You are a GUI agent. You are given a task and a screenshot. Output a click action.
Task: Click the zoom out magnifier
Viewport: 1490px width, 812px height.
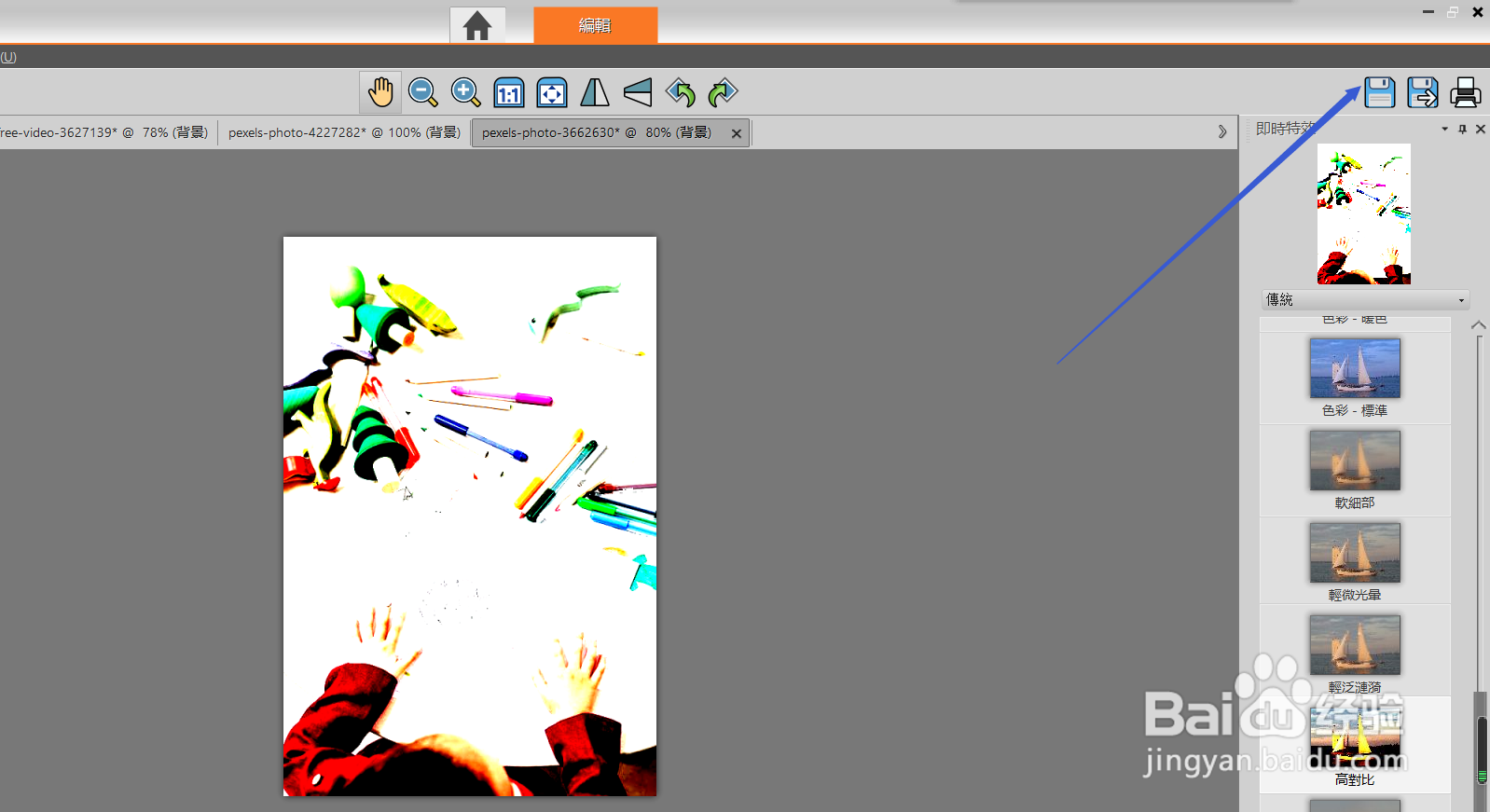coord(423,92)
